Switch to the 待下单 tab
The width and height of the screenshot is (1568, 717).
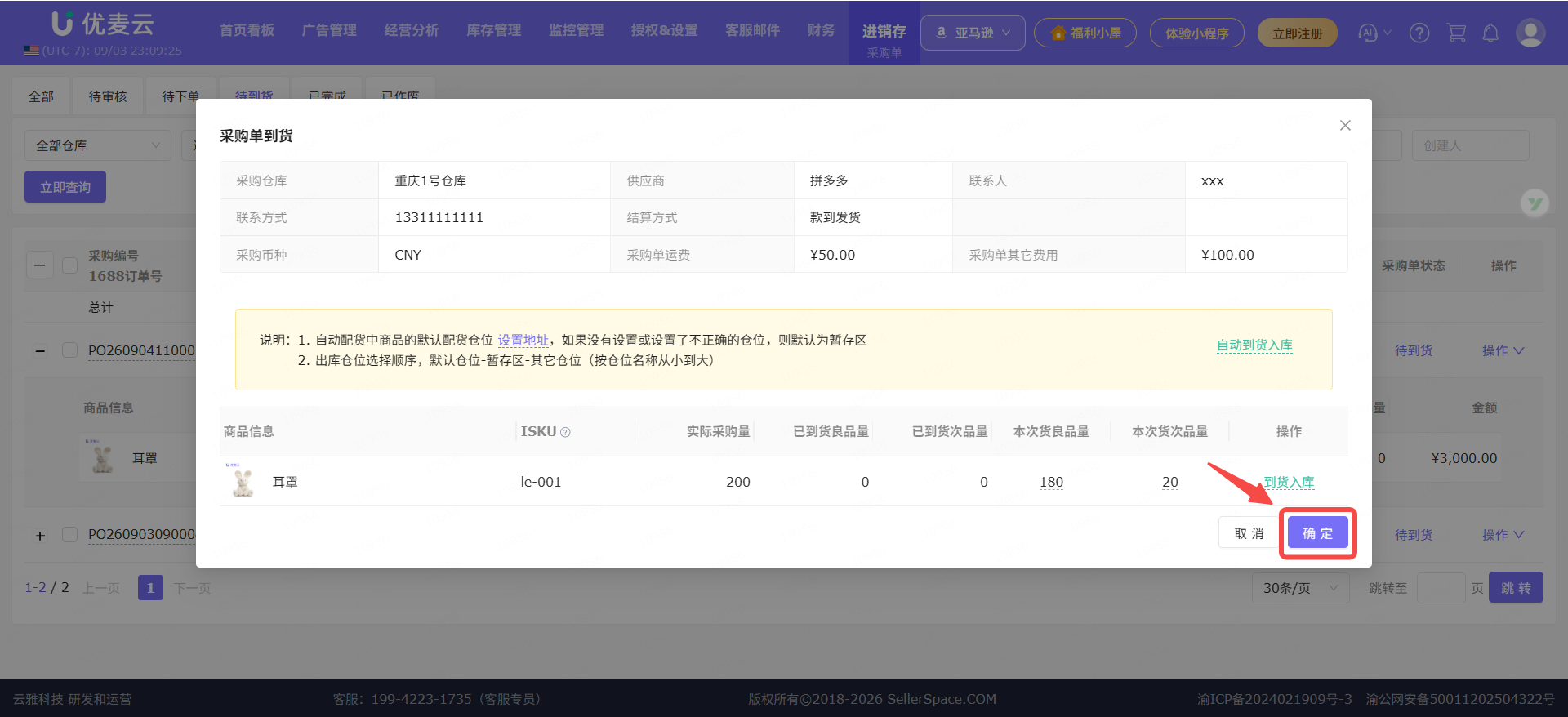point(181,96)
